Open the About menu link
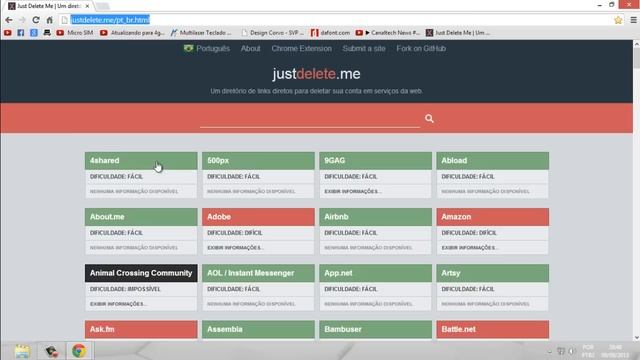Viewport: 640px width, 360px height. [251, 49]
